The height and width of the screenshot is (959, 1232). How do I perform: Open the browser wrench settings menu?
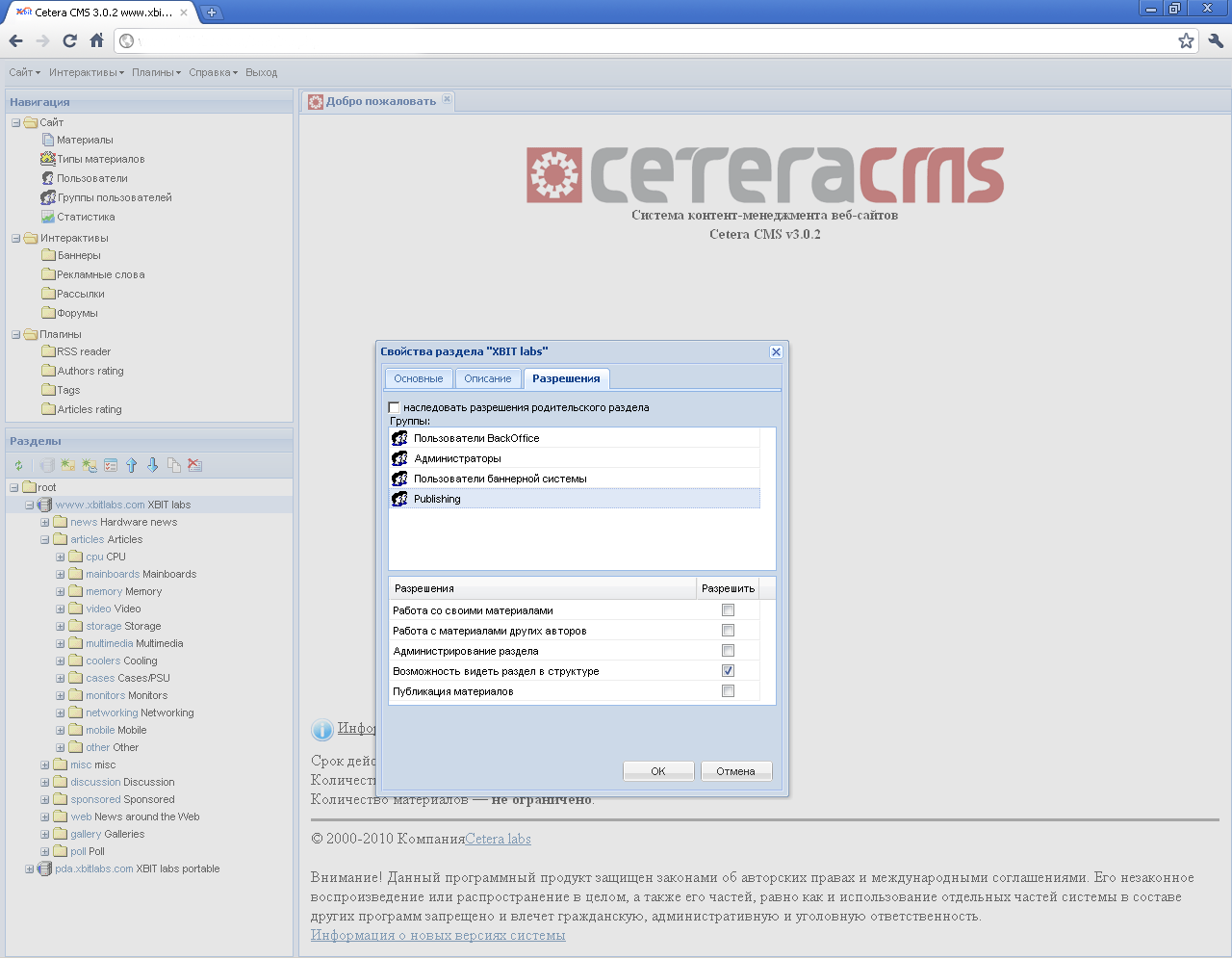tap(1215, 40)
